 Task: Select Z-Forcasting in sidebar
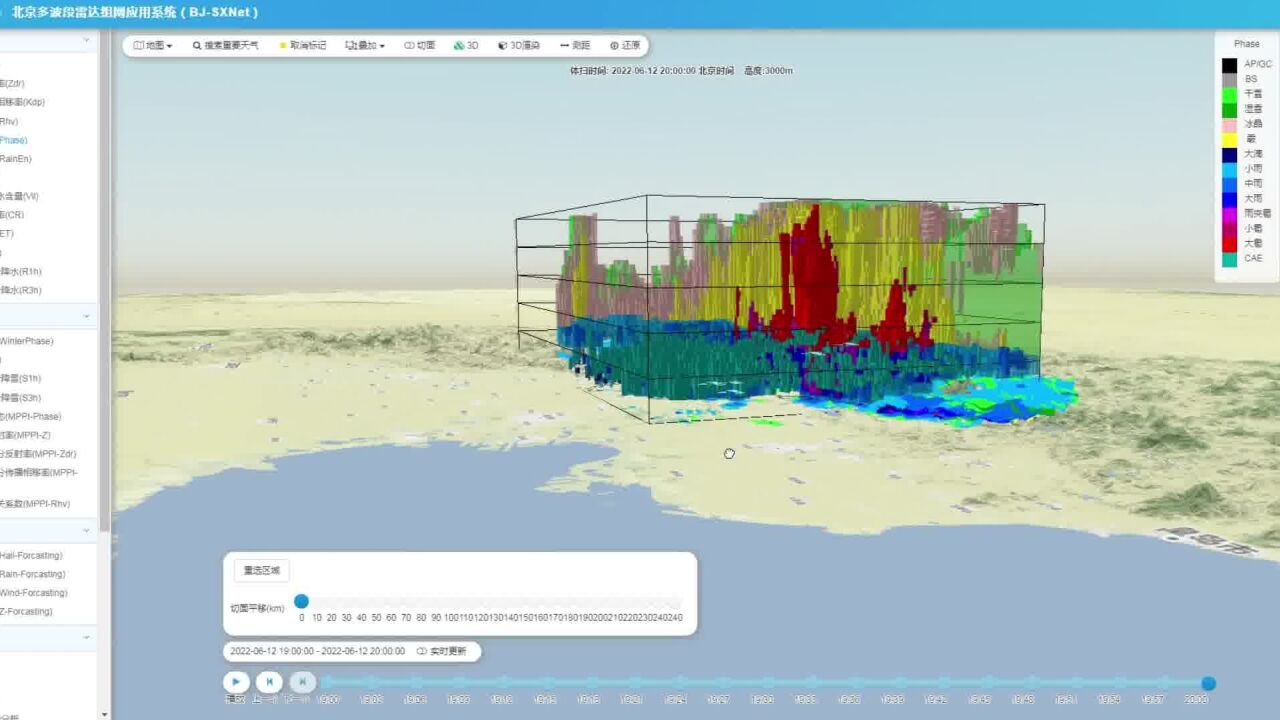[x=27, y=611]
